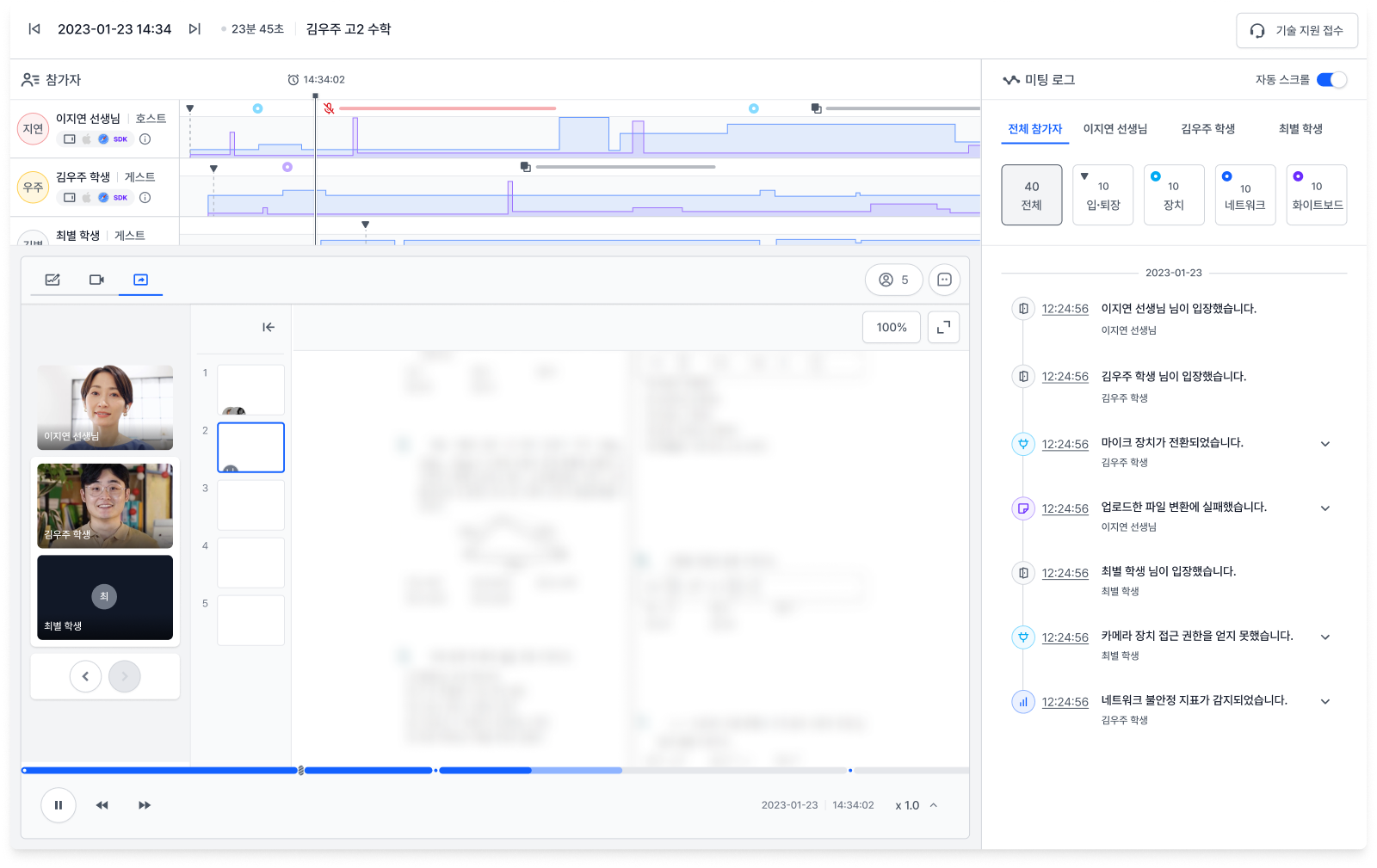The image size is (1377, 868).
Task: Click the screen share marker in 김우주 학생's timeline
Action: coord(525,167)
